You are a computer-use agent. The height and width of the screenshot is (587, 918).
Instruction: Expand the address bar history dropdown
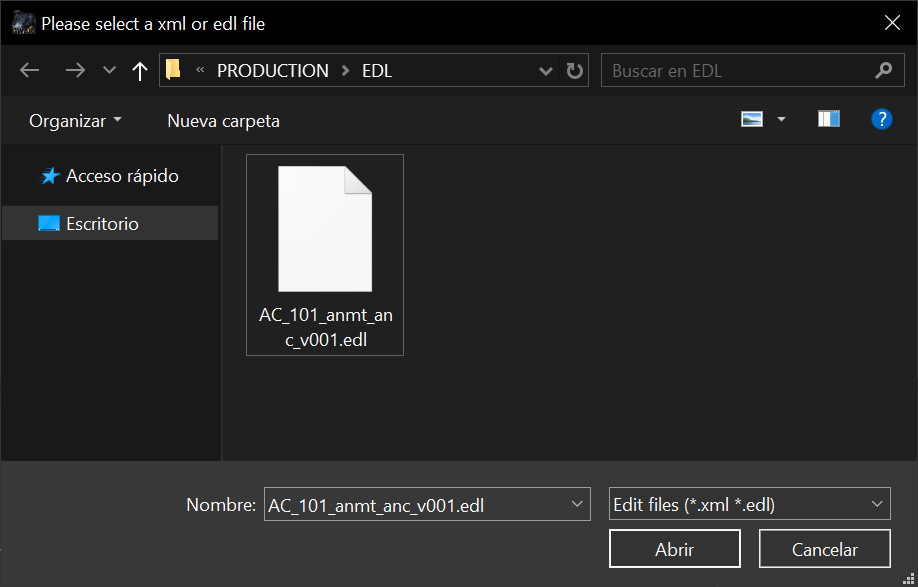point(546,71)
